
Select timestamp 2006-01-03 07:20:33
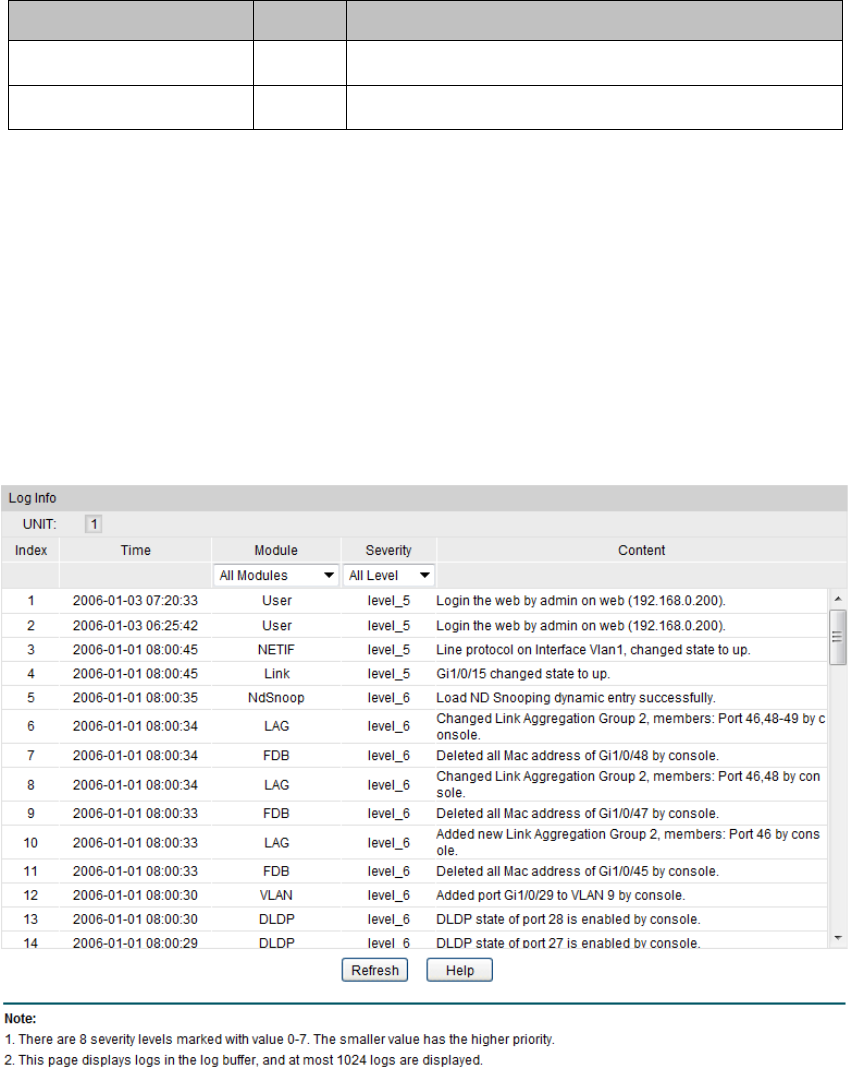click(136, 601)
